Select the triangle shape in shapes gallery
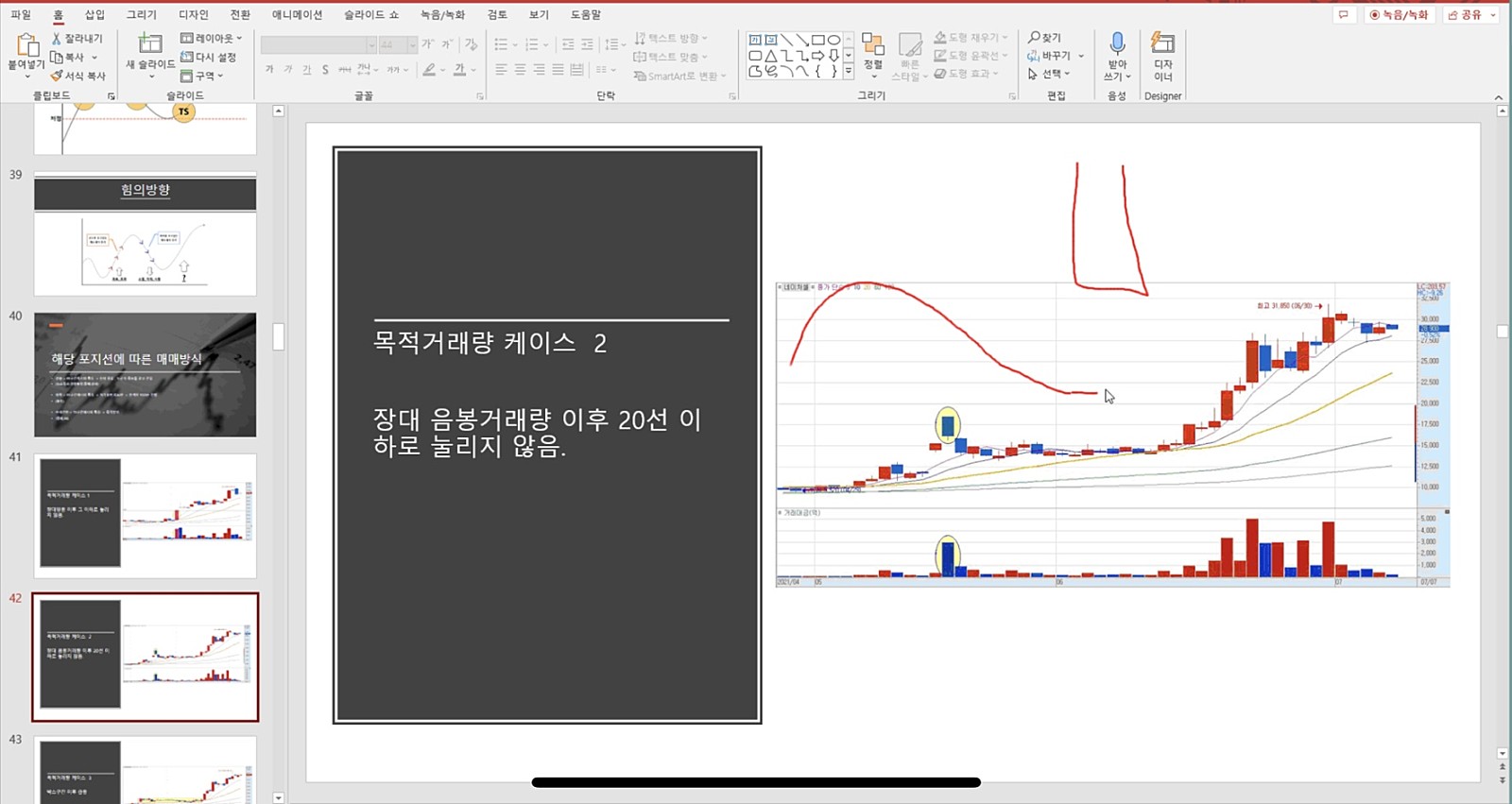The height and width of the screenshot is (804, 1512). [x=771, y=56]
